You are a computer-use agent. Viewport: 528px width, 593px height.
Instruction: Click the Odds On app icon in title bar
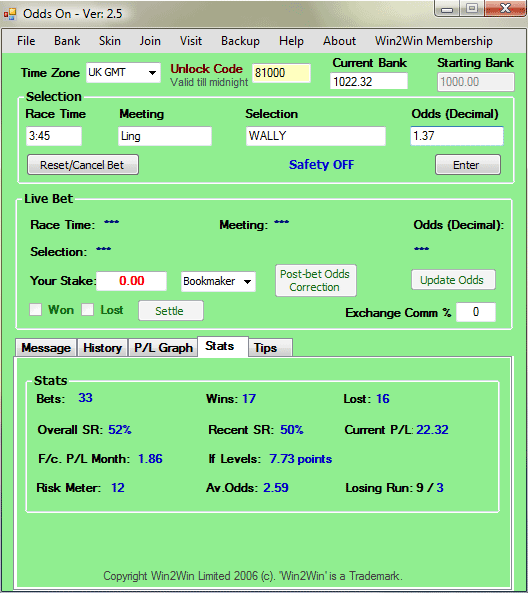click(10, 14)
